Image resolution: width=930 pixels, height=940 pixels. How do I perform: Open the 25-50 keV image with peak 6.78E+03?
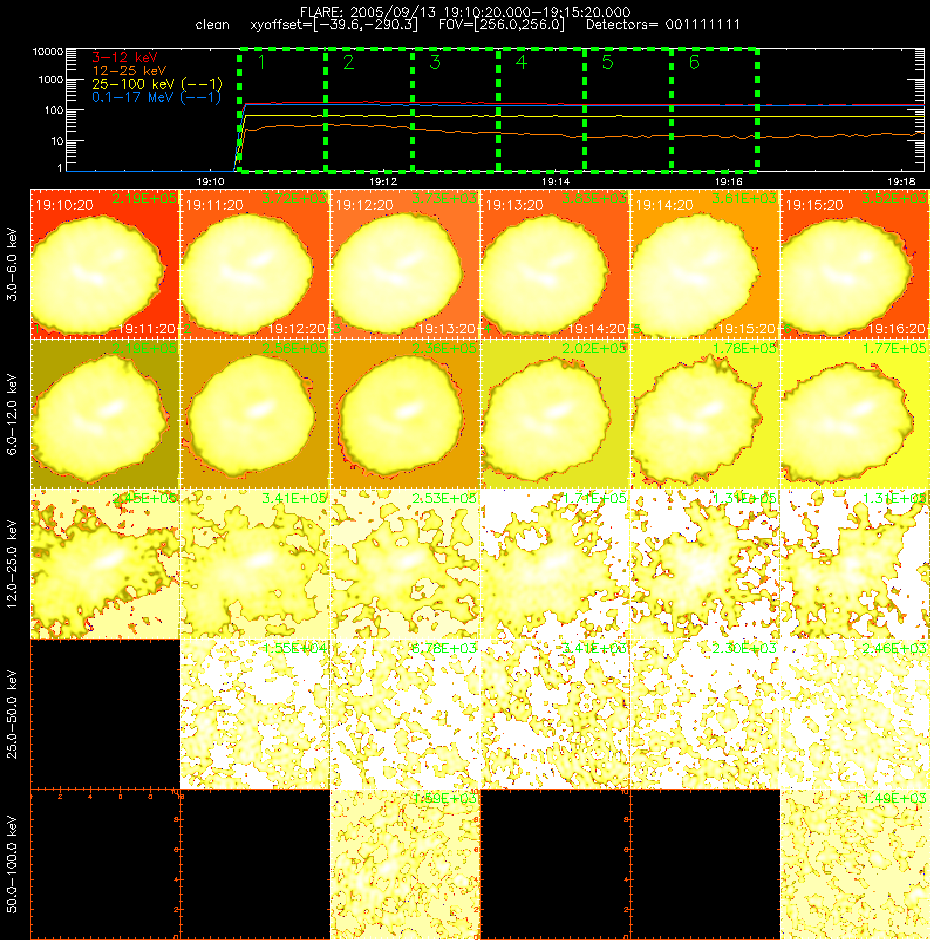point(405,714)
